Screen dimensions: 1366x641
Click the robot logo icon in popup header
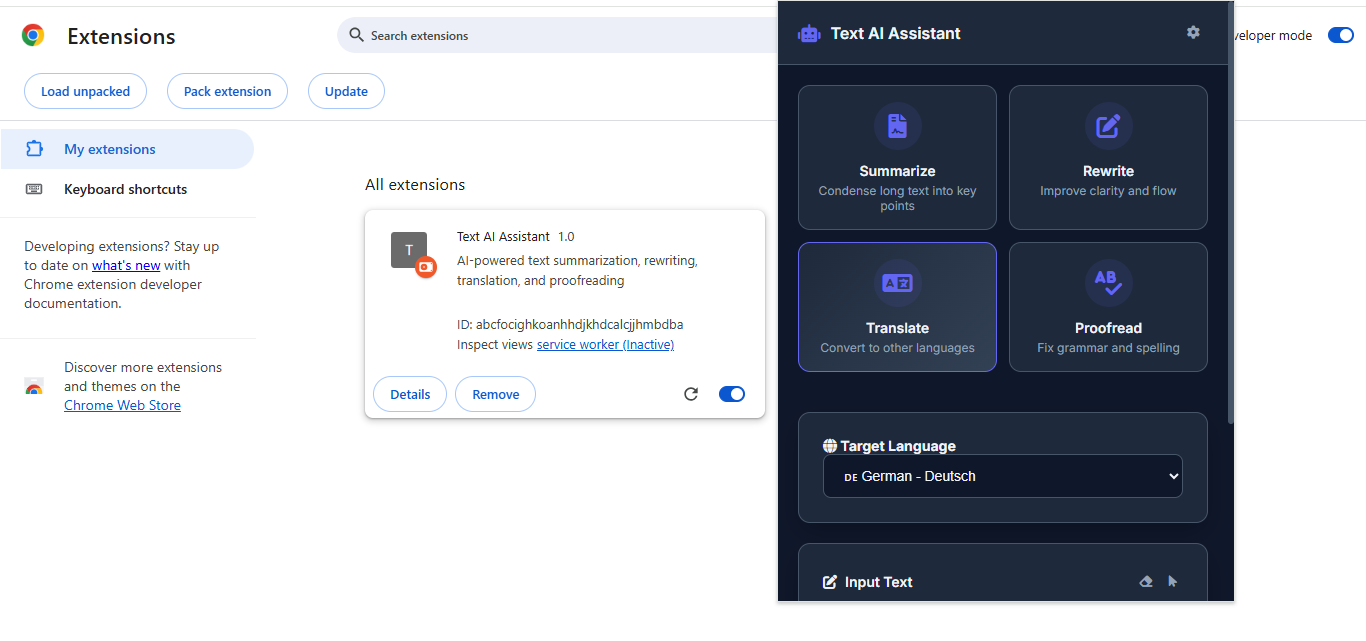click(809, 34)
